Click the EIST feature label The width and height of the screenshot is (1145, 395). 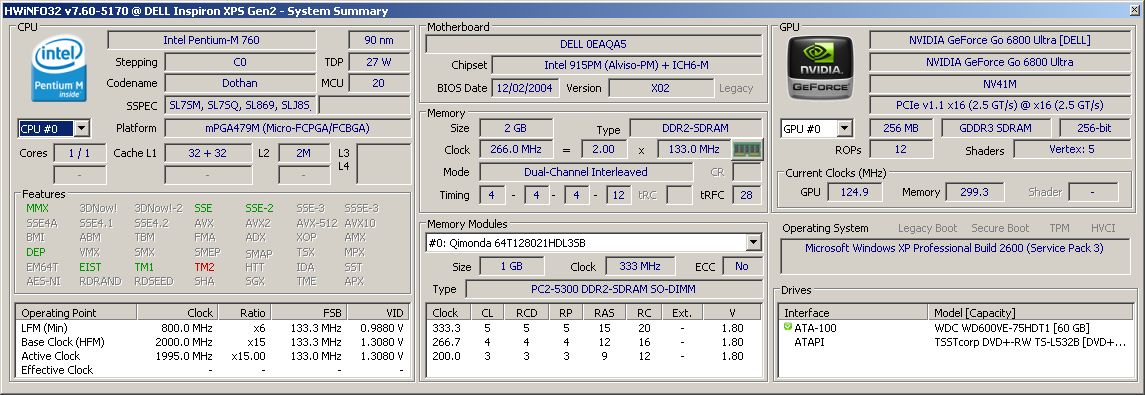[x=91, y=267]
